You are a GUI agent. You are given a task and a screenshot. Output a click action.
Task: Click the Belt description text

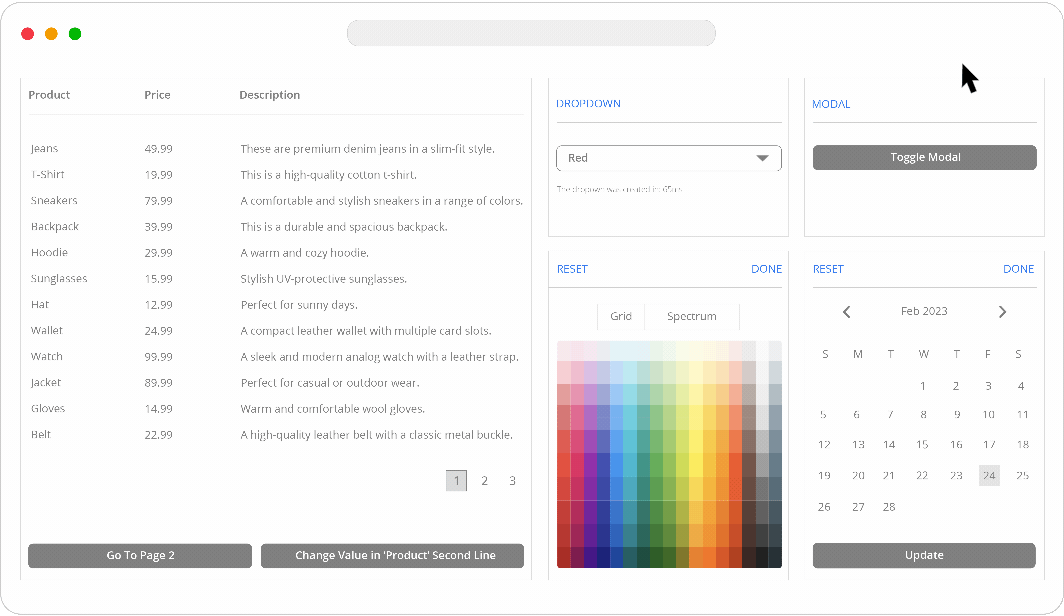377,435
